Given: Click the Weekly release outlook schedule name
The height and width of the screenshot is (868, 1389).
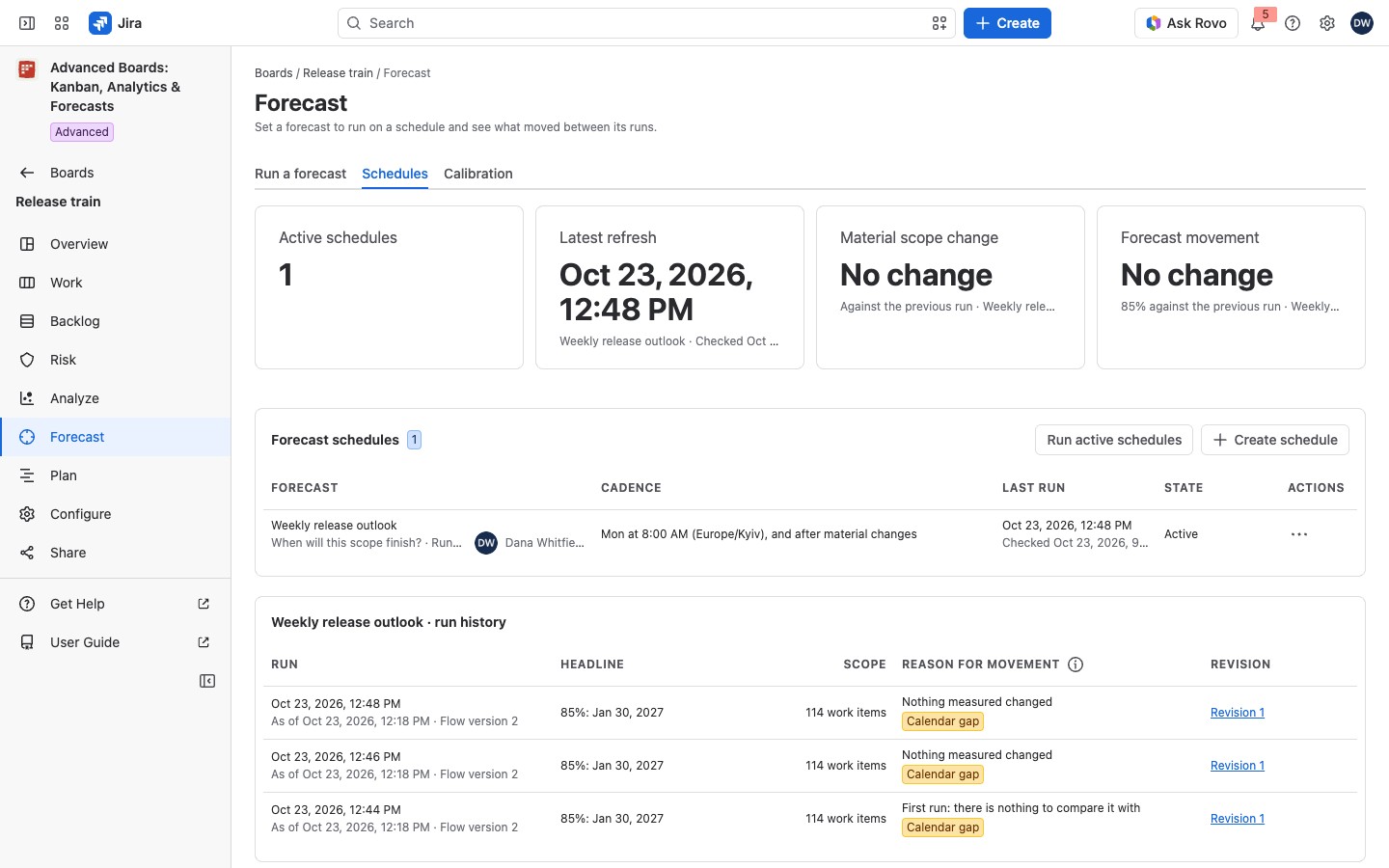Looking at the screenshot, I should coord(334,526).
